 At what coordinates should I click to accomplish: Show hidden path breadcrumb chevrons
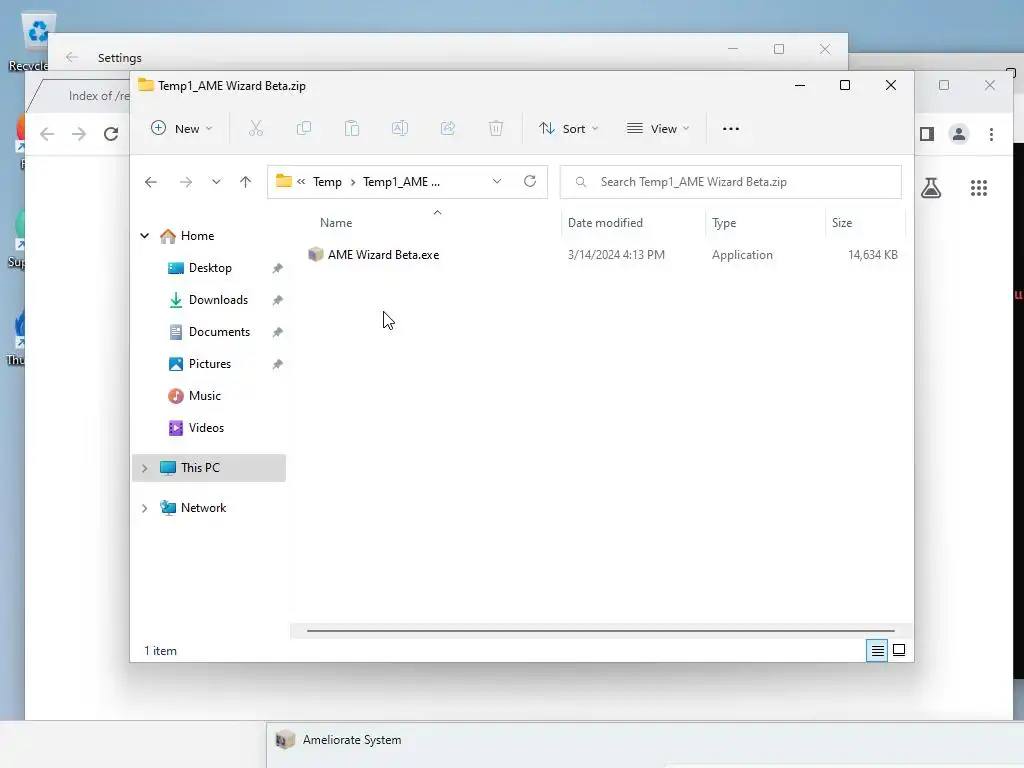click(x=301, y=182)
